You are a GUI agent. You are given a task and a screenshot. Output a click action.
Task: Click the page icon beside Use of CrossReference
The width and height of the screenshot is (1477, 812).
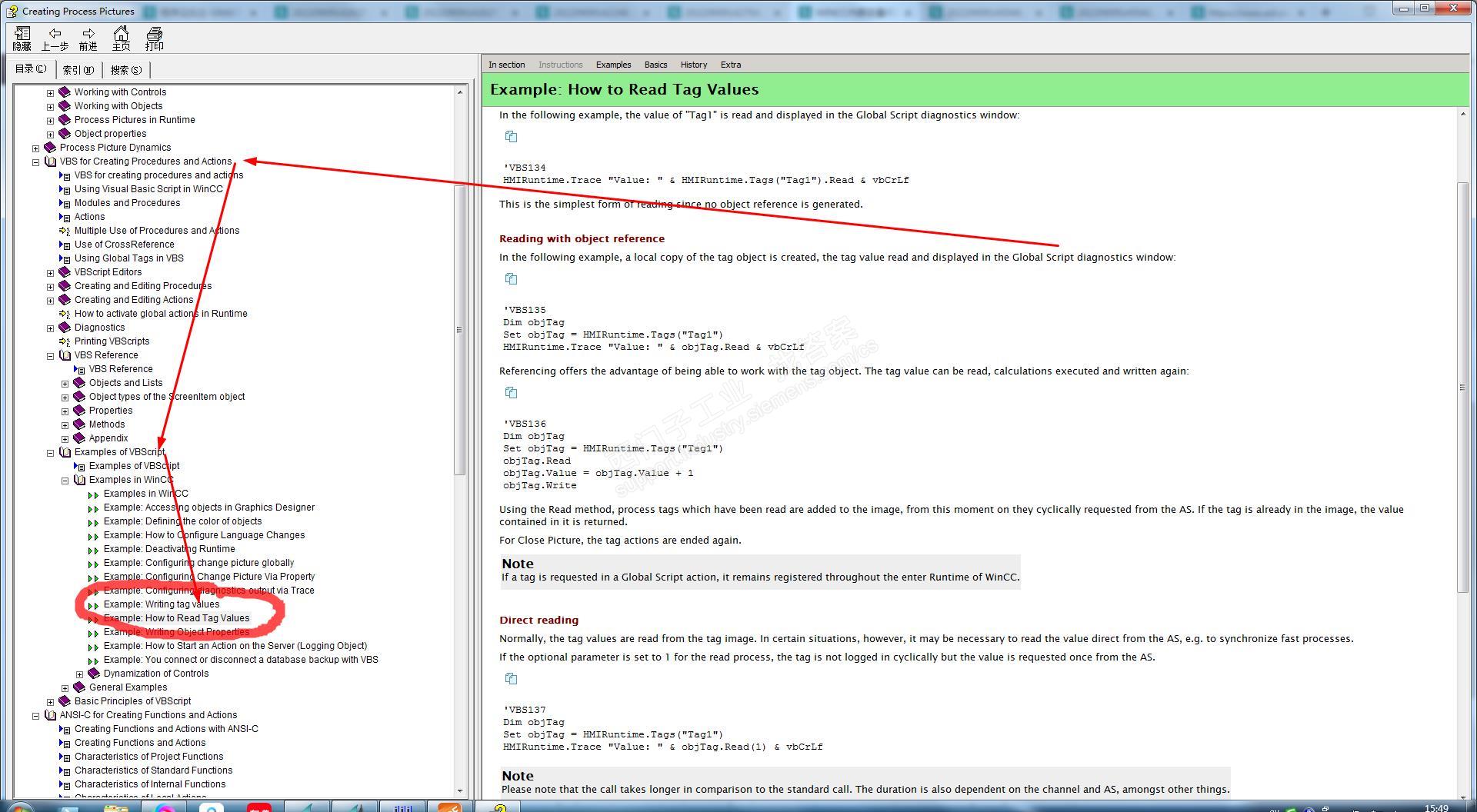coord(65,245)
